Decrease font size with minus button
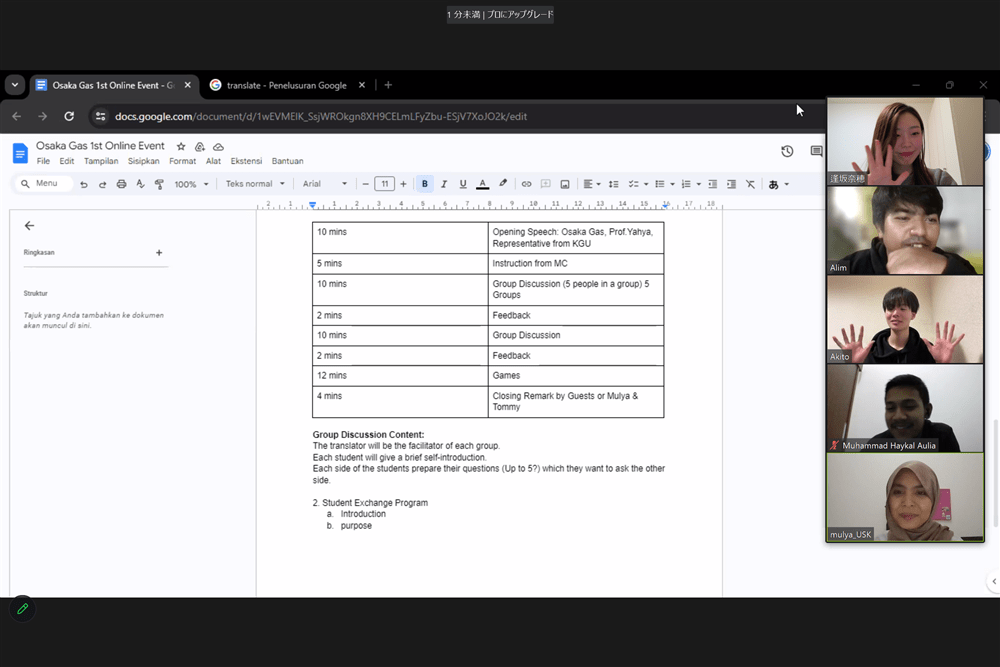 [x=365, y=184]
